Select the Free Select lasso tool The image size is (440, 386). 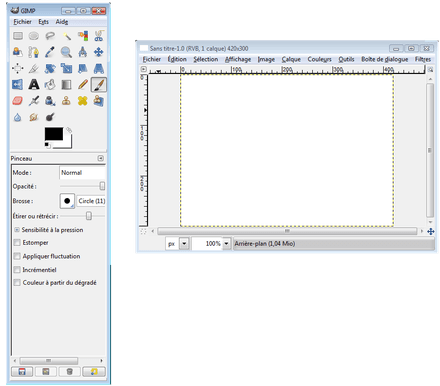50,35
